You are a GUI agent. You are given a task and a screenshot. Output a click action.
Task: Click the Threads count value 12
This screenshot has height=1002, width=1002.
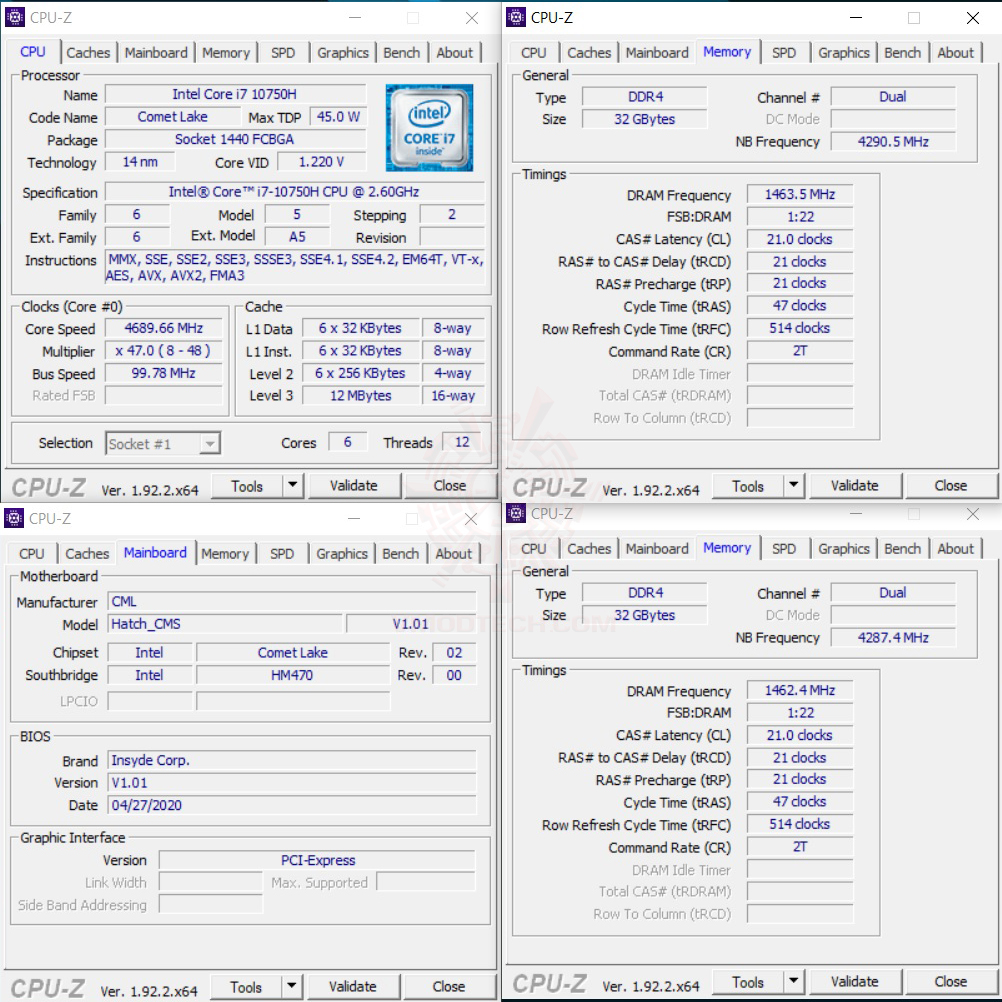point(462,442)
